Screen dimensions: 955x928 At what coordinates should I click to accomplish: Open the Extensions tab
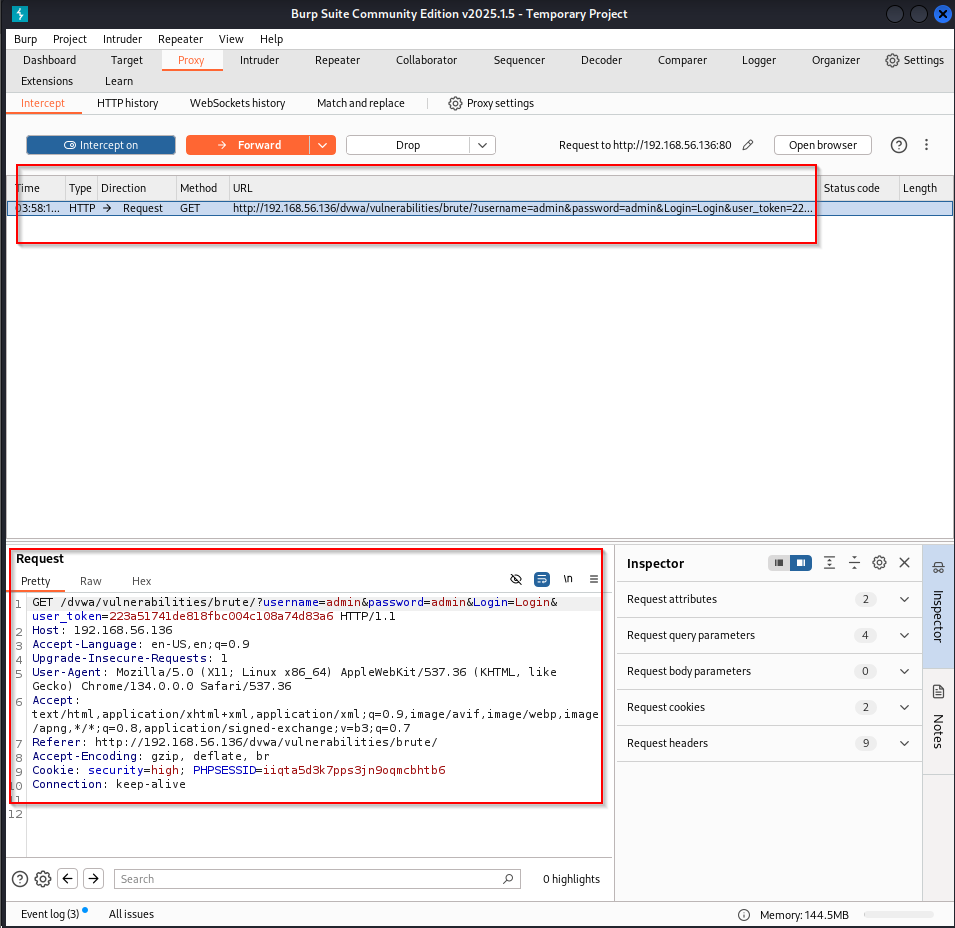pyautogui.click(x=47, y=81)
